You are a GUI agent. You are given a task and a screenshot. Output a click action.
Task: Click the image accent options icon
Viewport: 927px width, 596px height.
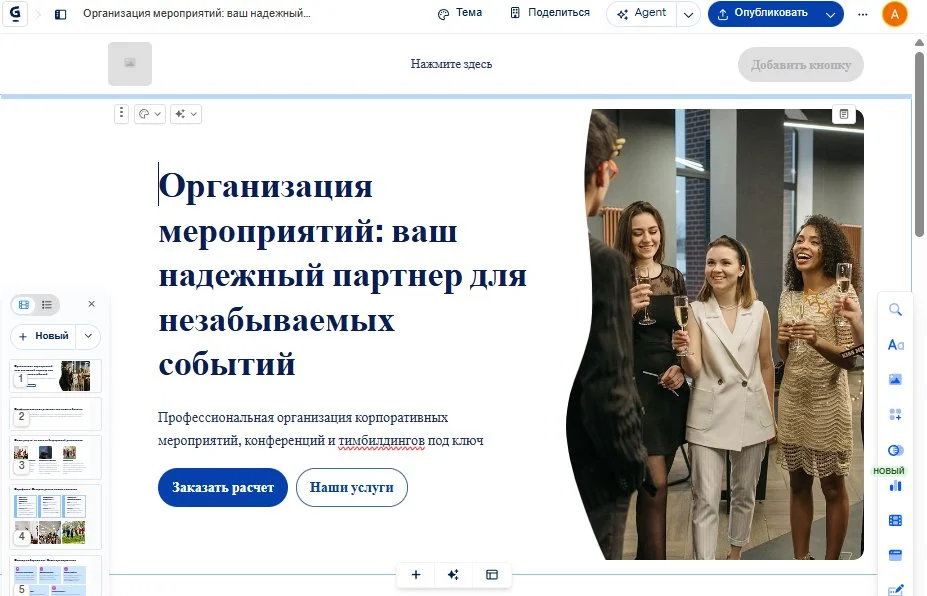tap(844, 114)
